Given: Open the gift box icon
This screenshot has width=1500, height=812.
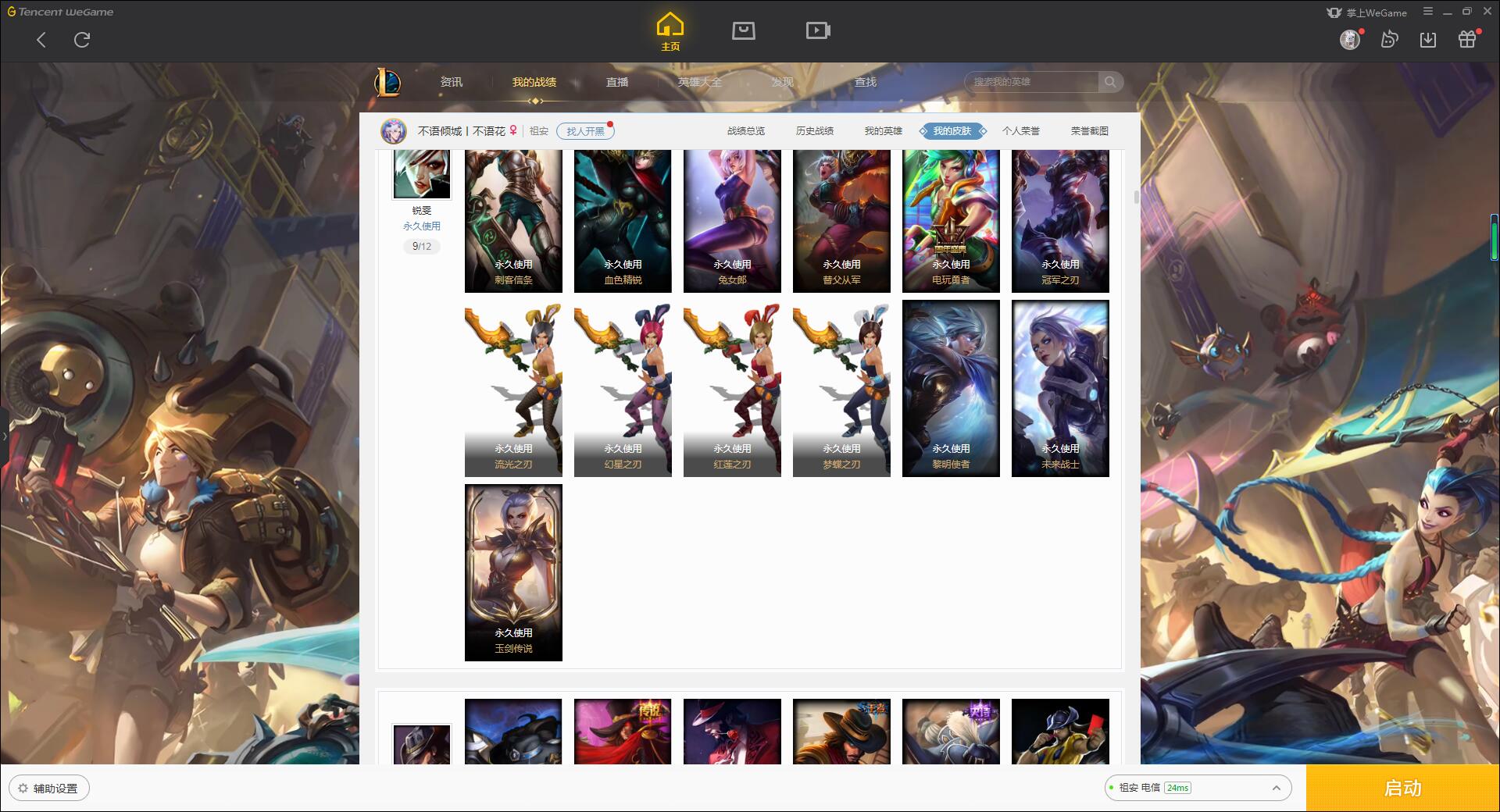Looking at the screenshot, I should (1467, 39).
